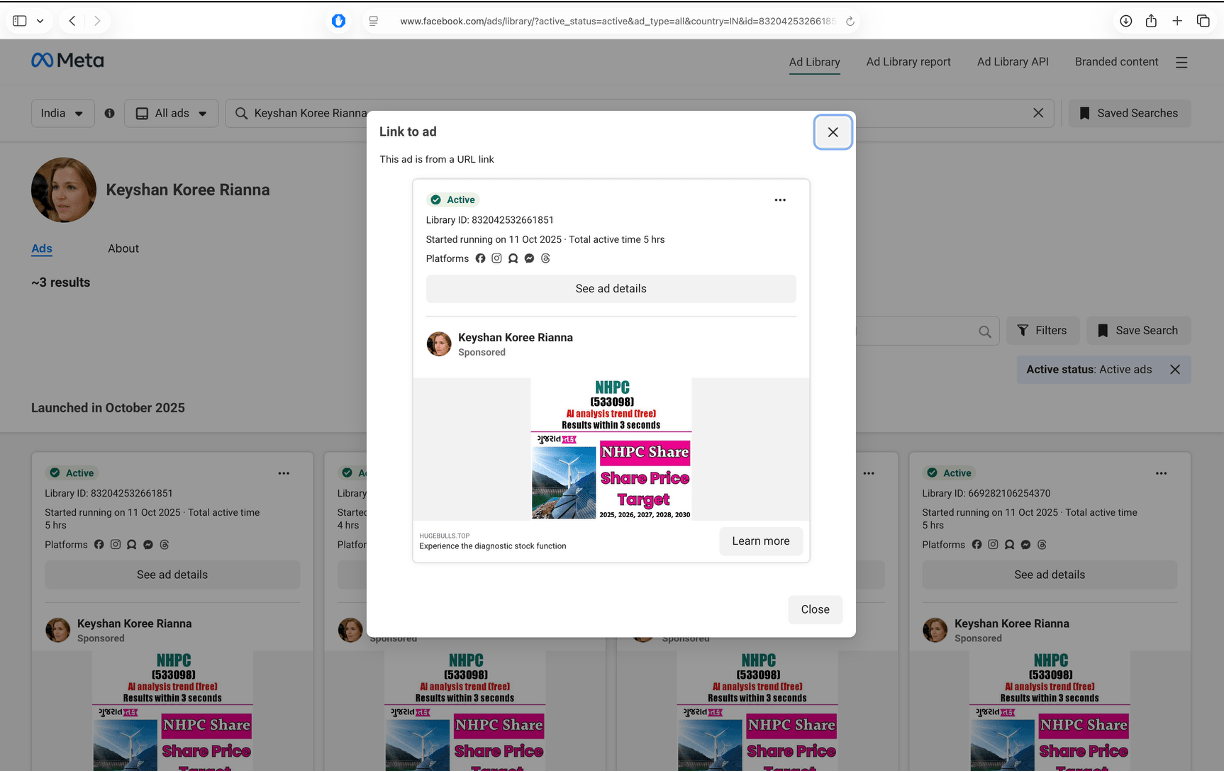Open the Ad Library API tab
1224x772 pixels.
tap(1013, 62)
